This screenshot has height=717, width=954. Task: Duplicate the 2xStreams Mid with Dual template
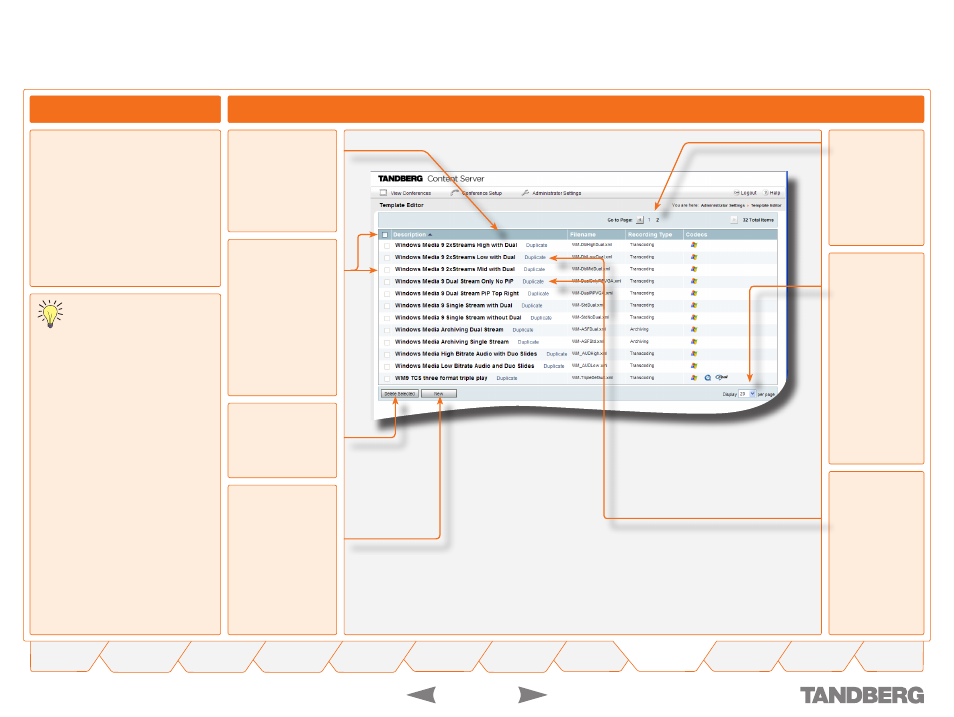coord(535,269)
